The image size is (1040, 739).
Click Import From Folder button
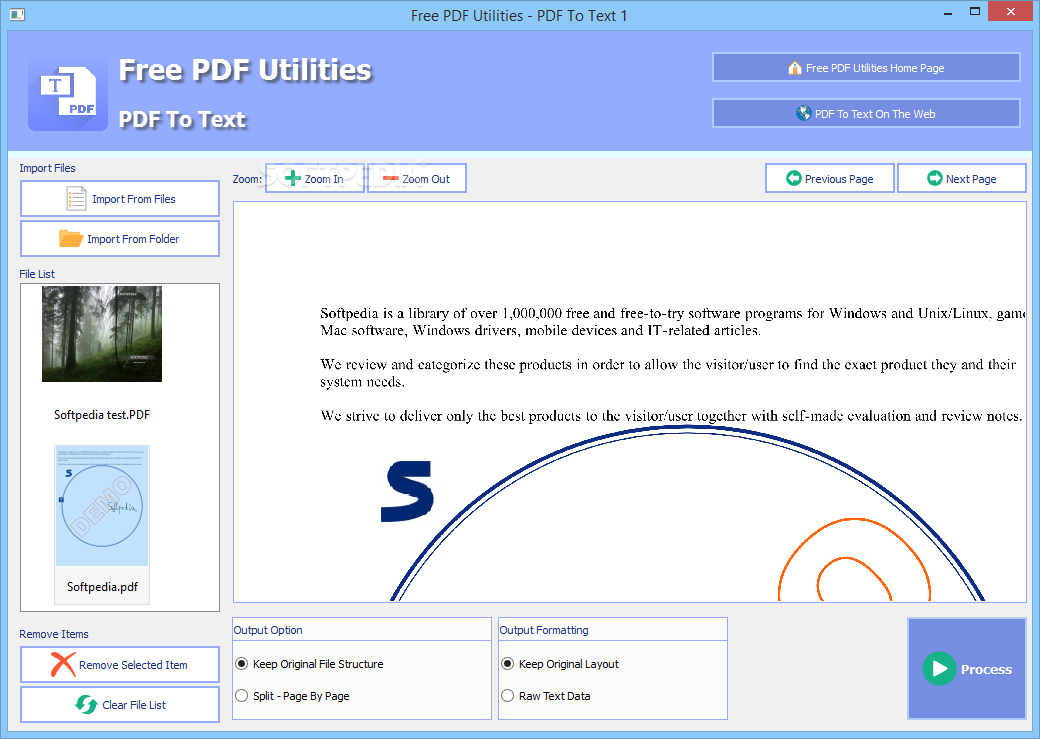tap(120, 239)
